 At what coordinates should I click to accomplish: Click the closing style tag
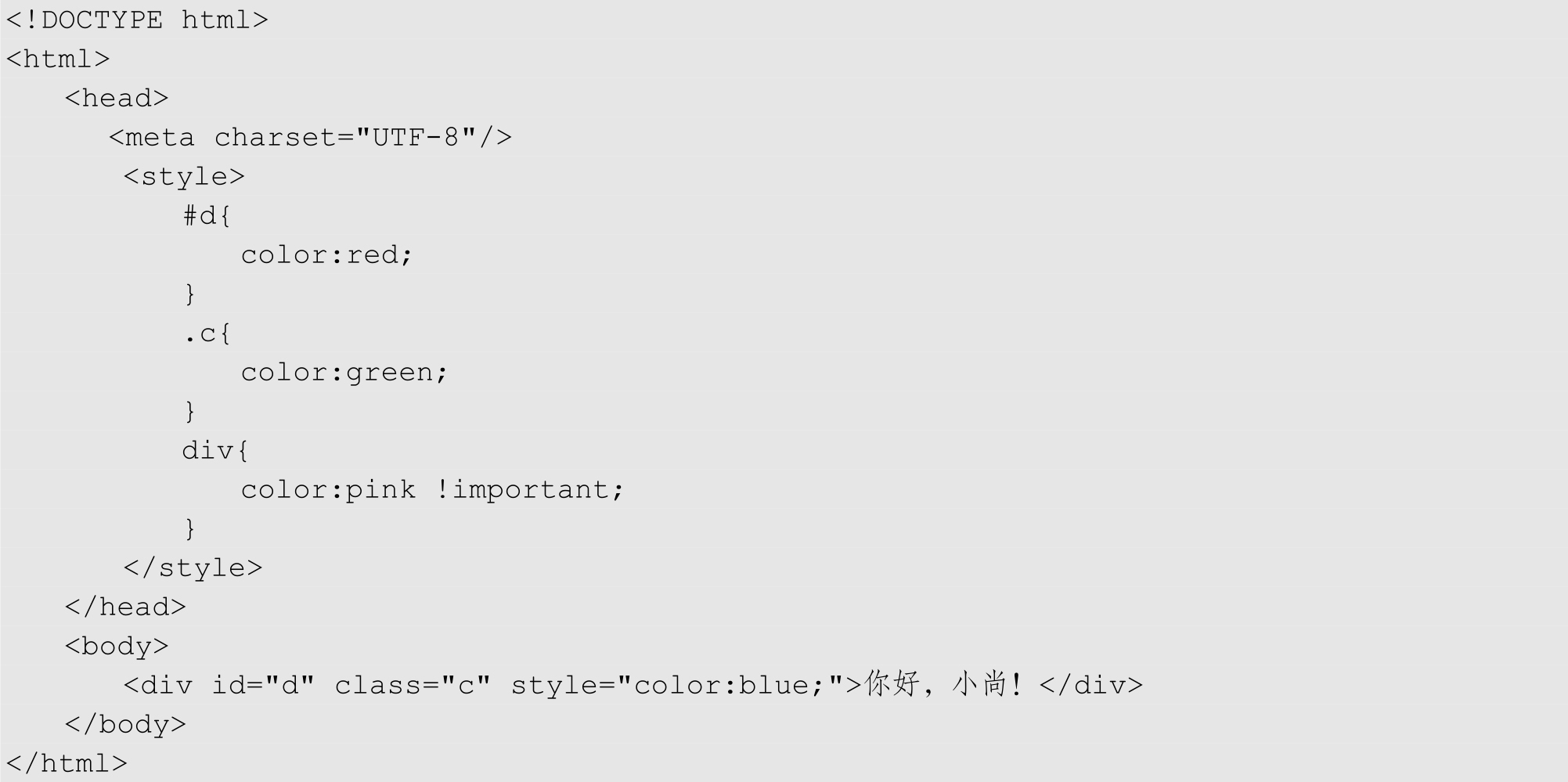coord(193,568)
